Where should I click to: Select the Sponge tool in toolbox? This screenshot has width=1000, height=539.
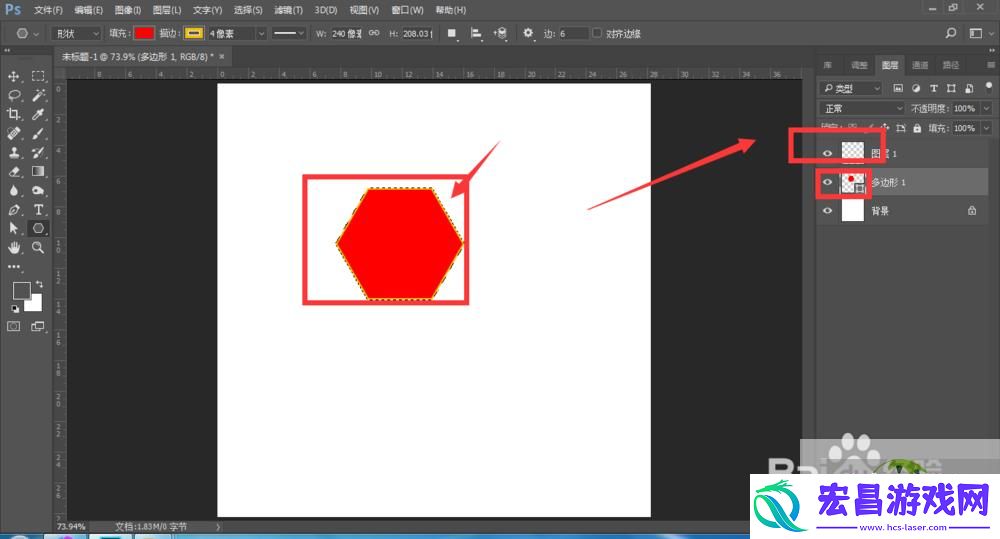(x=38, y=191)
